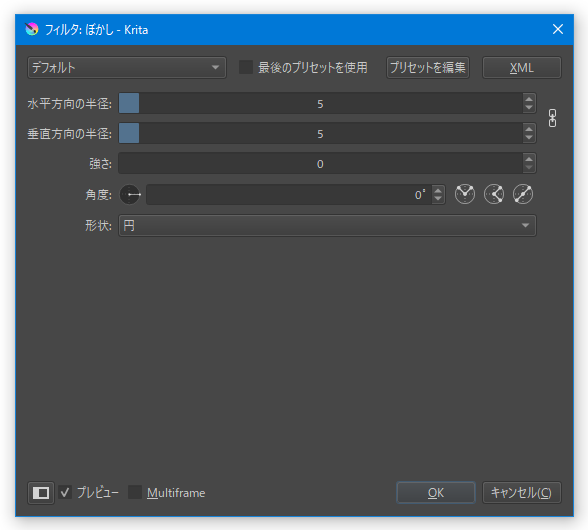Increase 強さ value with up arrow
The image size is (588, 530).
coord(529,159)
